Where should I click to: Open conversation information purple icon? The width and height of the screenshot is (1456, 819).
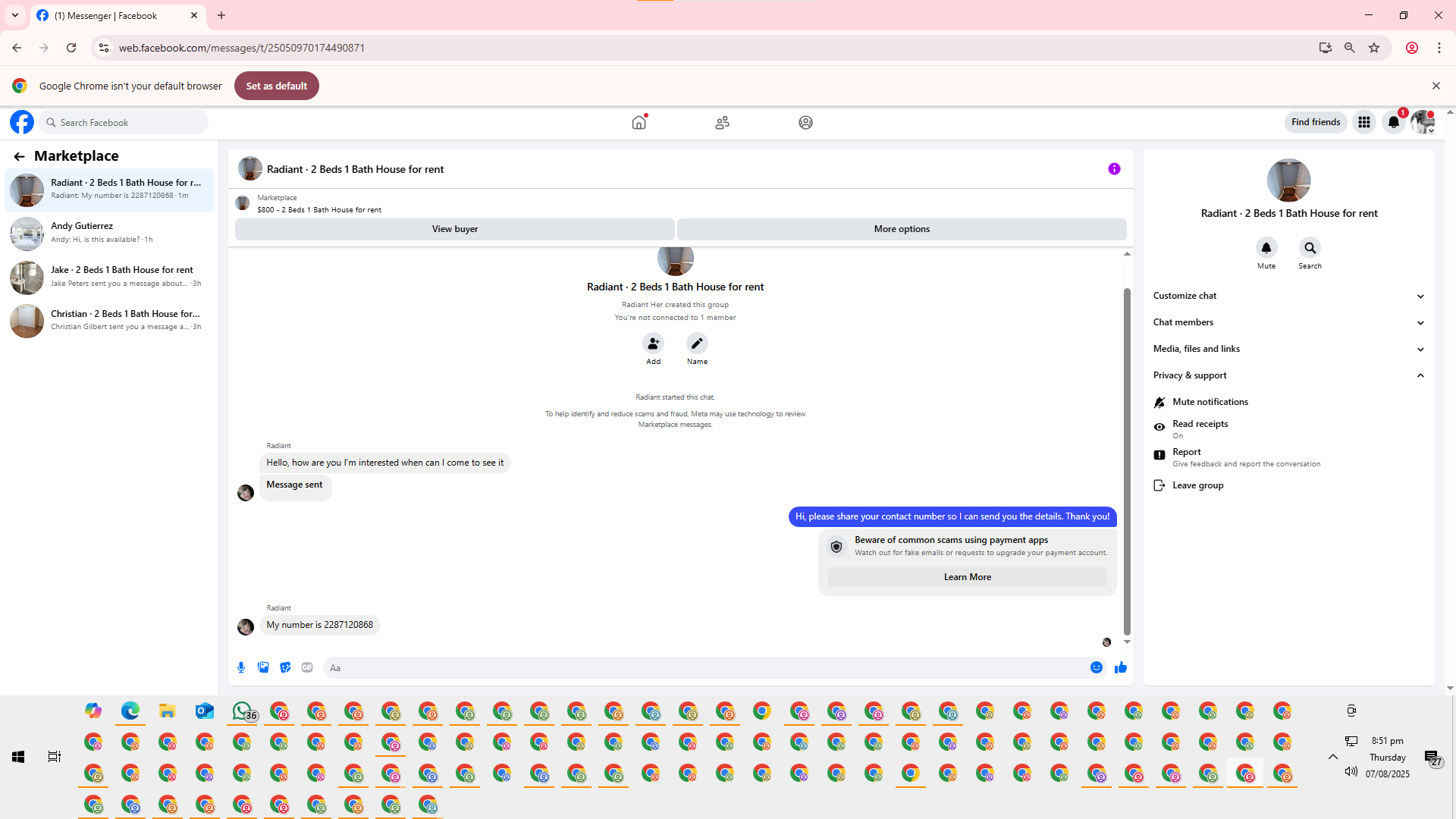1114,169
